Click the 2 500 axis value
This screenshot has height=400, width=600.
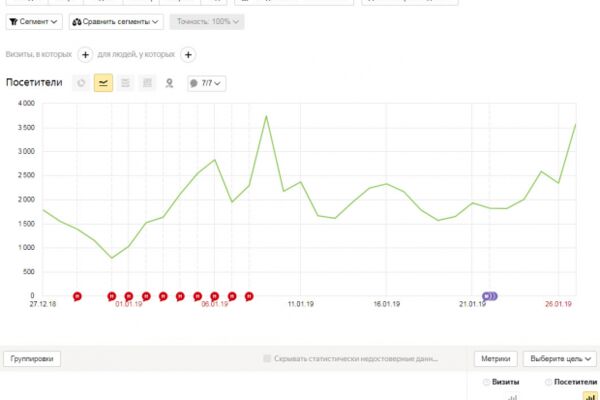[26, 175]
